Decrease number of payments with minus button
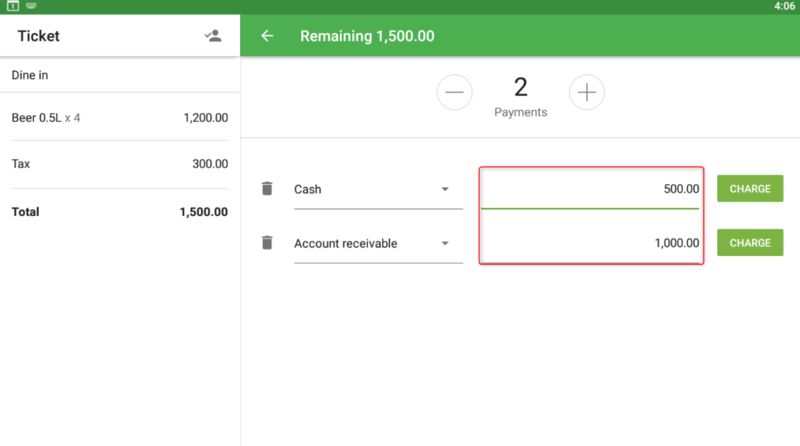Screen dimensions: 800x446 click(454, 93)
